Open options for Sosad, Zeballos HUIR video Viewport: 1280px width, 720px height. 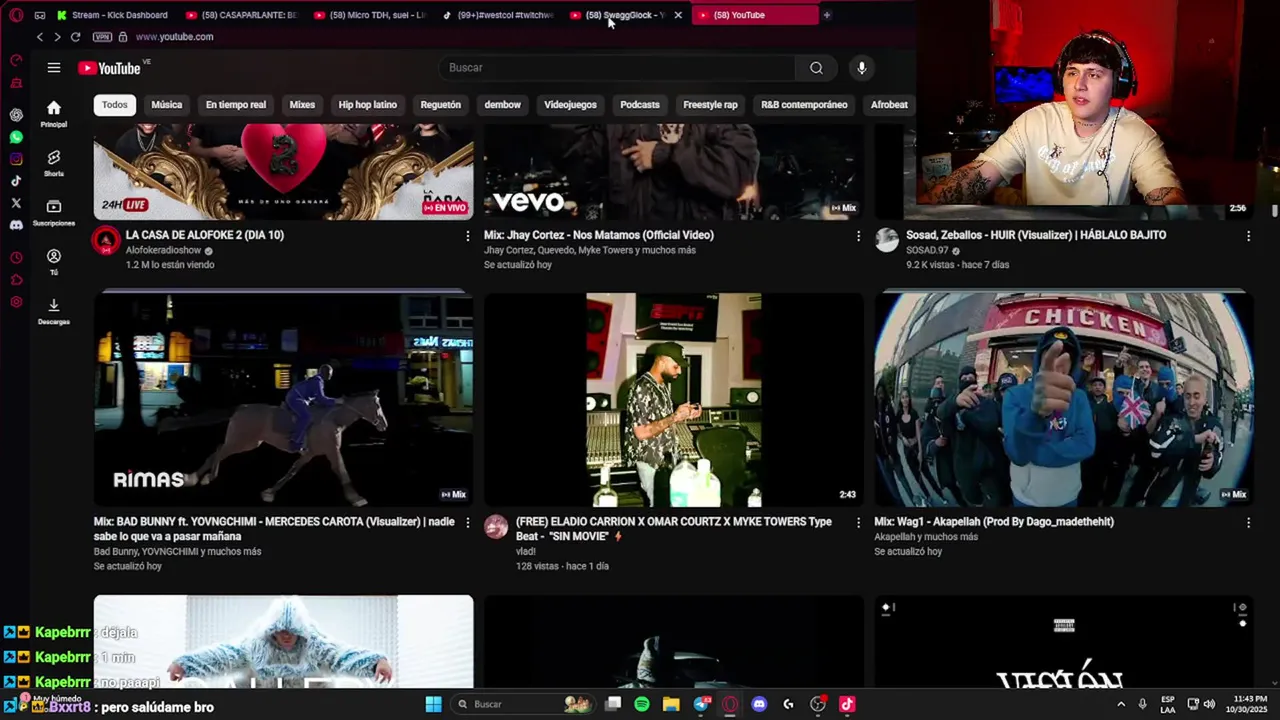1248,236
